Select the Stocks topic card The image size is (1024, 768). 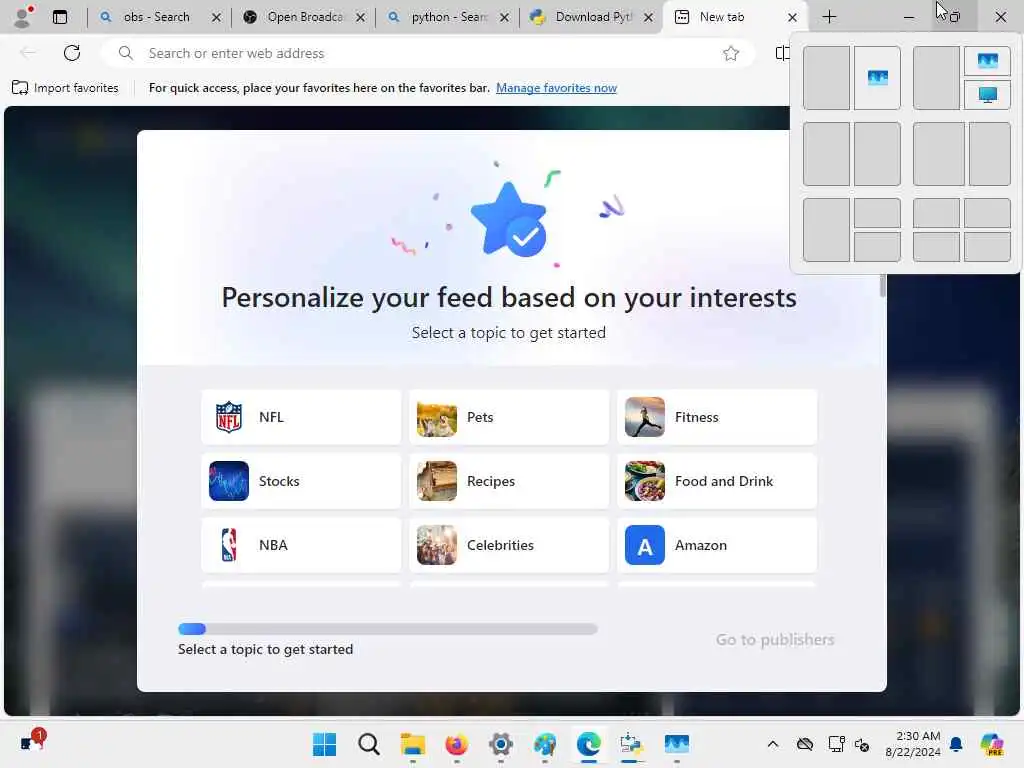[x=301, y=481]
